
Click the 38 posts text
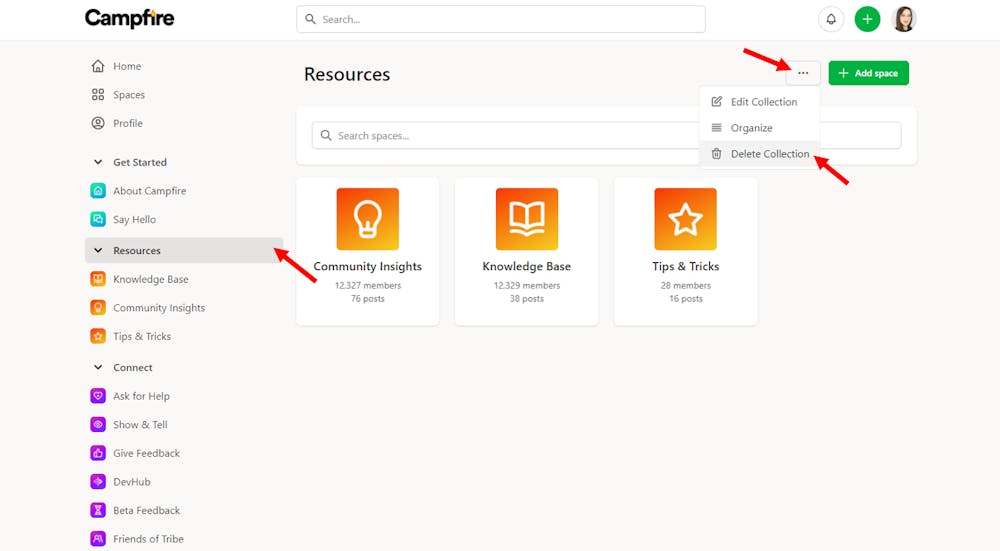[527, 298]
